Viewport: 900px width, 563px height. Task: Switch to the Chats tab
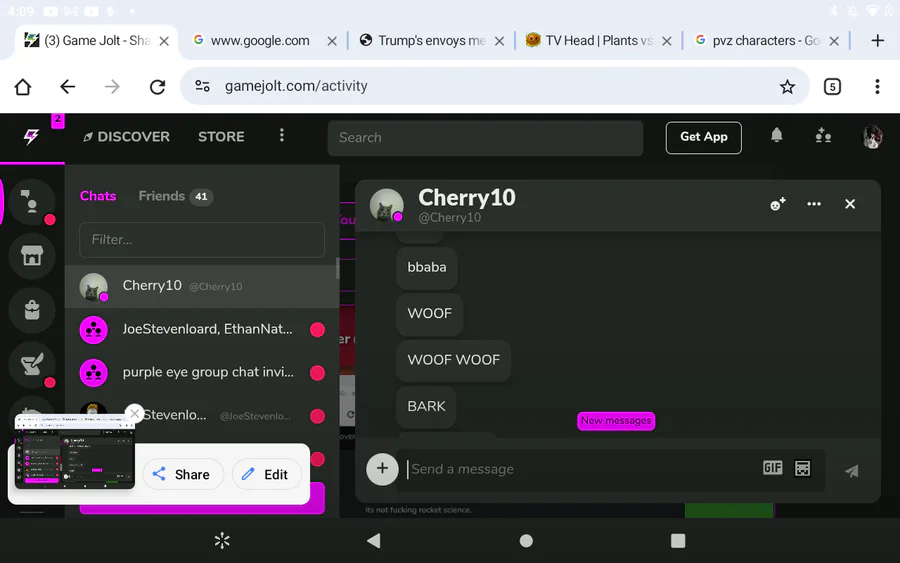click(98, 196)
